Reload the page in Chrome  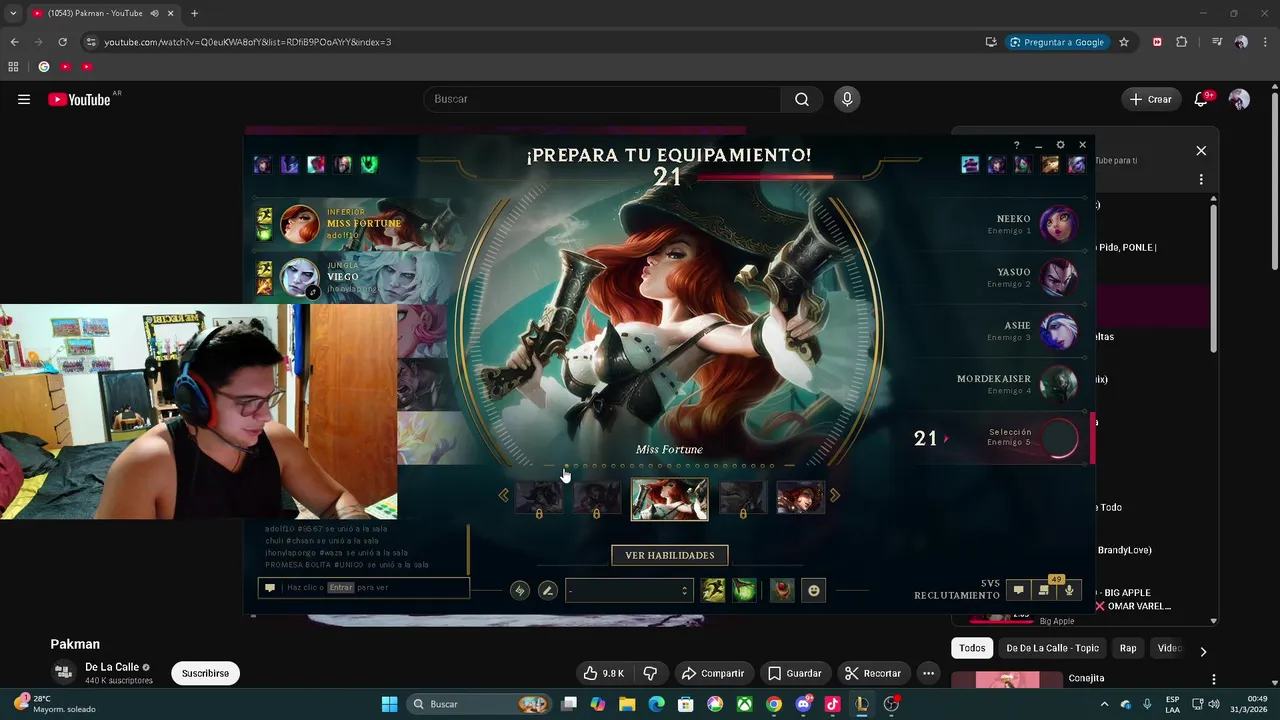(x=62, y=42)
